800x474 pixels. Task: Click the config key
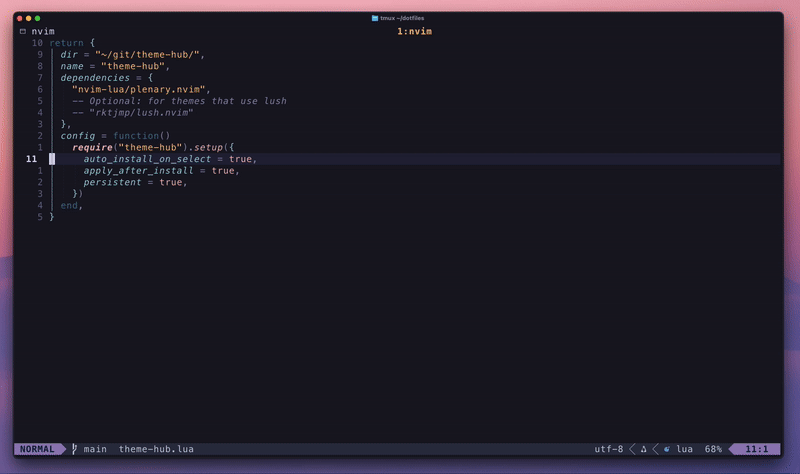pyautogui.click(x=78, y=136)
